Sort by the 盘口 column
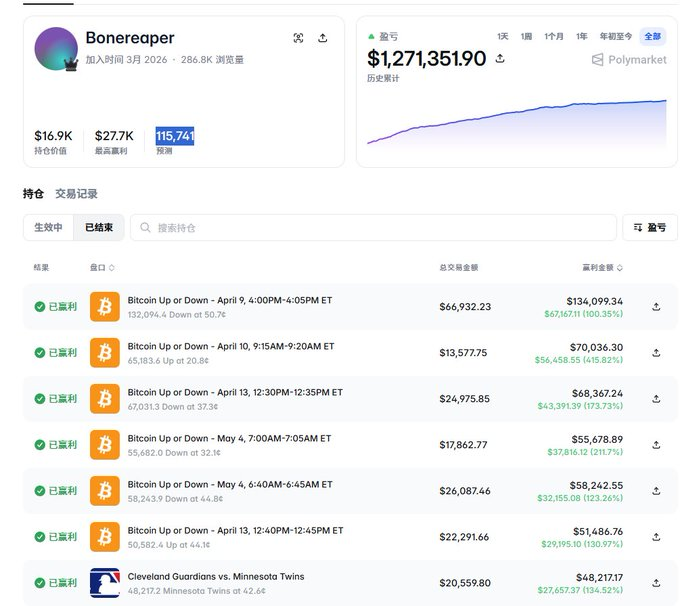The width and height of the screenshot is (680, 606). coord(102,268)
